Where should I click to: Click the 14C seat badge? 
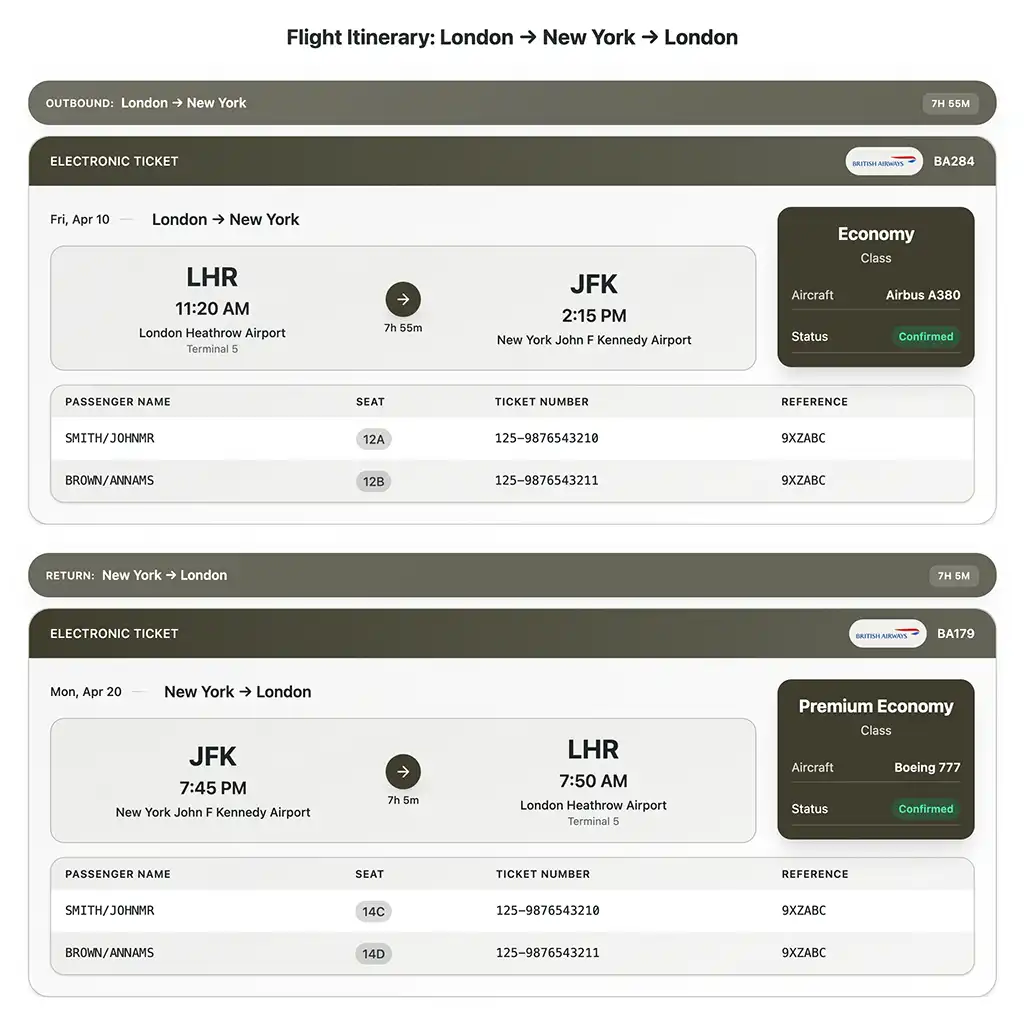[373, 911]
